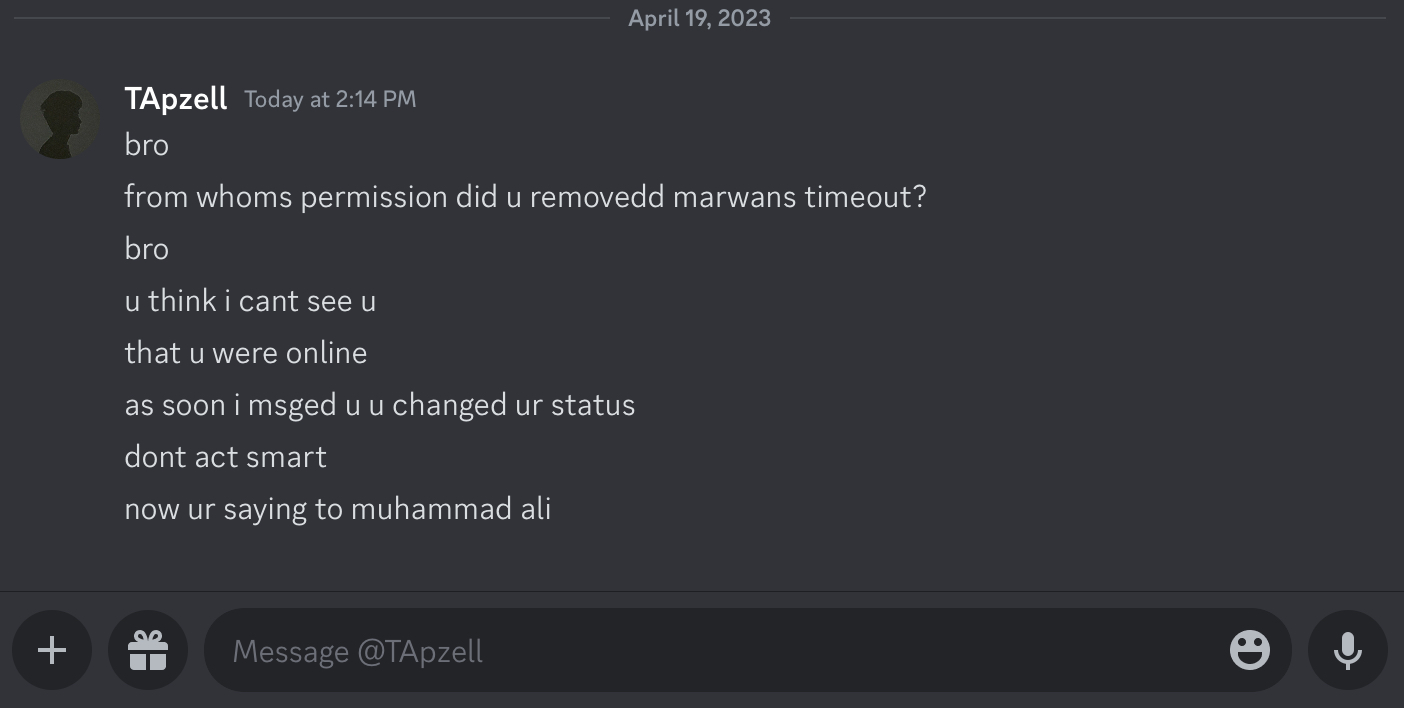Select the message 'that u were online'
Image resolution: width=1404 pixels, height=708 pixels.
246,352
